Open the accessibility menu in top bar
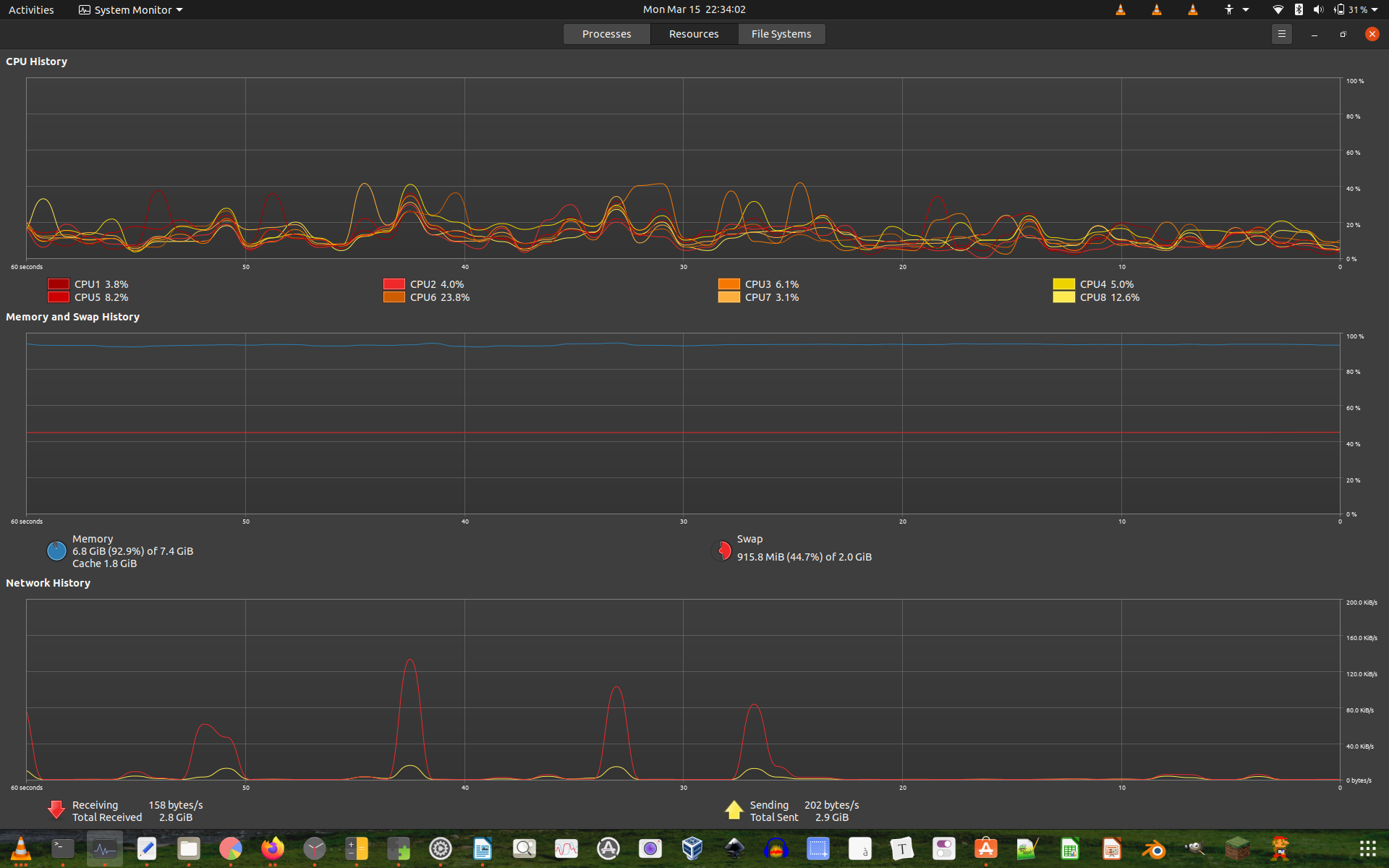Image resolution: width=1389 pixels, height=868 pixels. point(1236,9)
